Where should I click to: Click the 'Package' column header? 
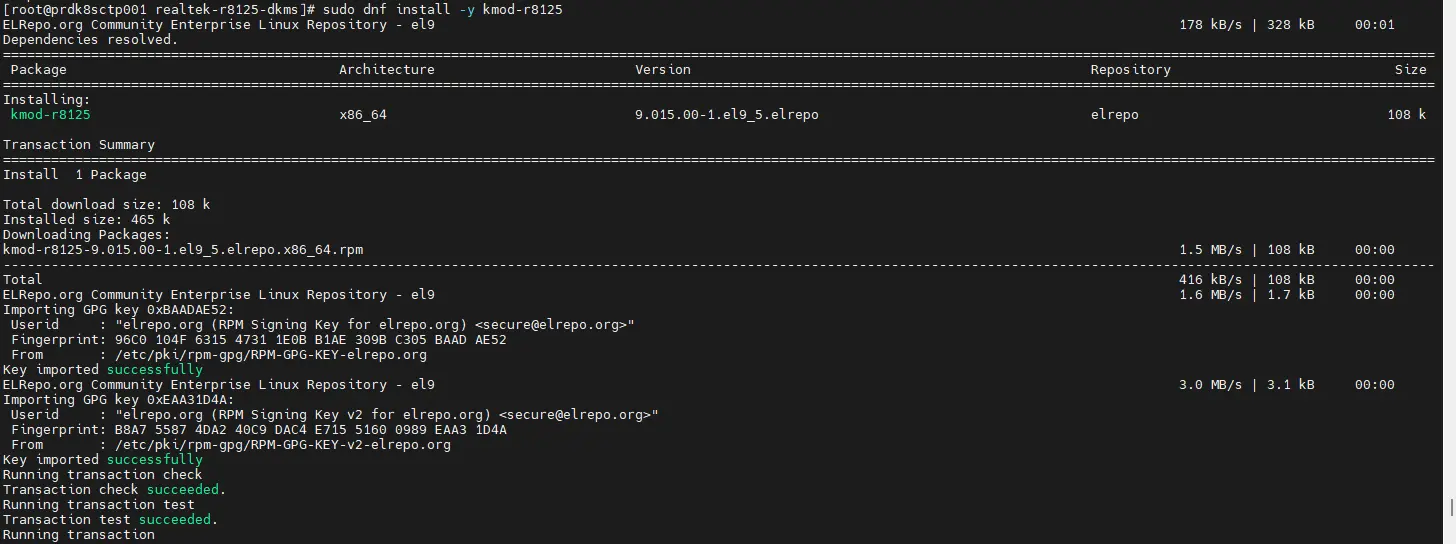(38, 70)
